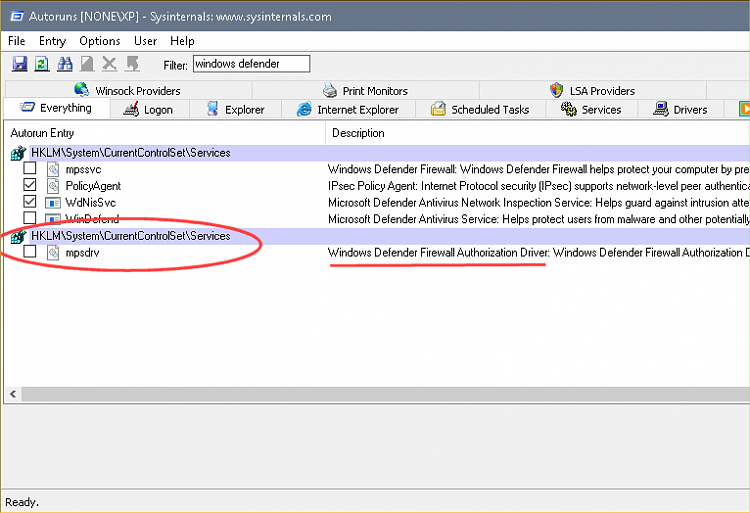Switch to the Internet Explorer tab
750x513 pixels.
(x=349, y=109)
